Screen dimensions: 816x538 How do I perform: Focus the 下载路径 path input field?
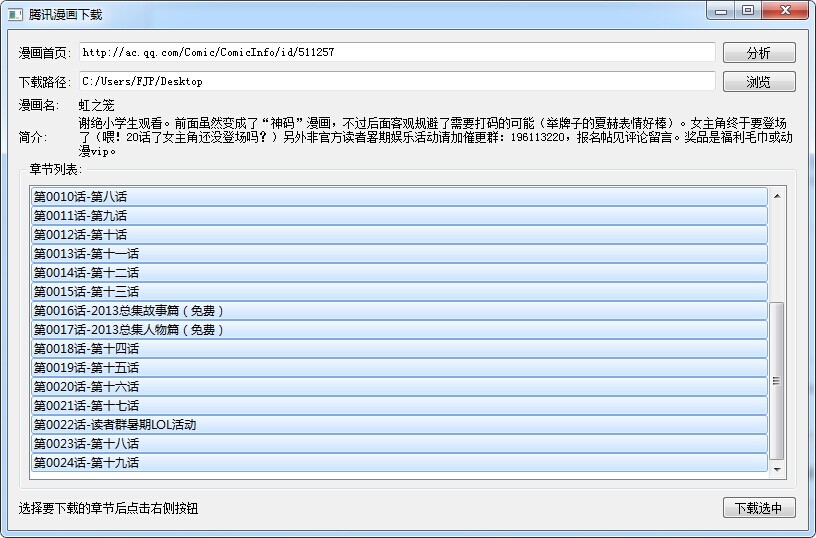[x=397, y=81]
